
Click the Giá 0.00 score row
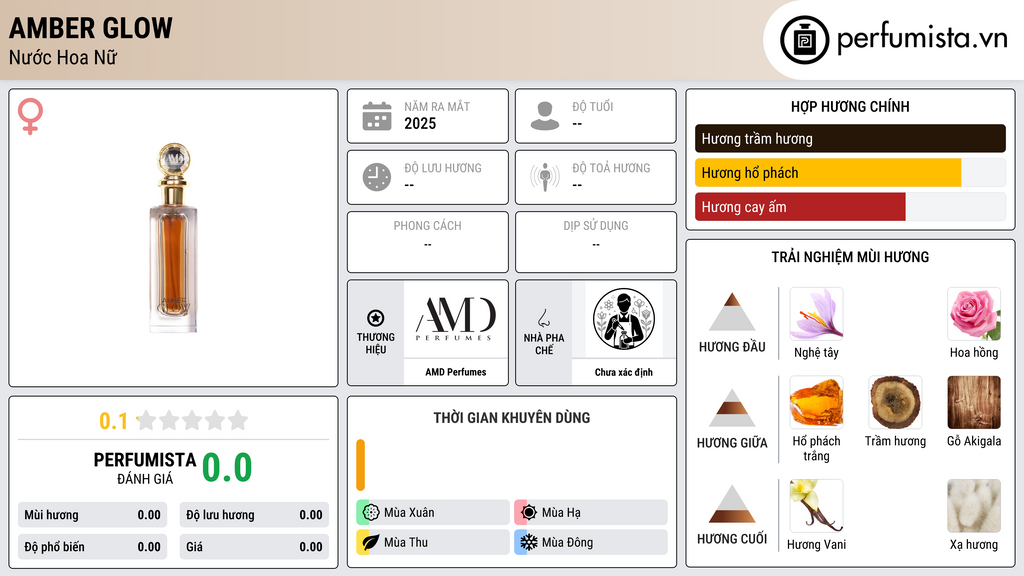(254, 547)
